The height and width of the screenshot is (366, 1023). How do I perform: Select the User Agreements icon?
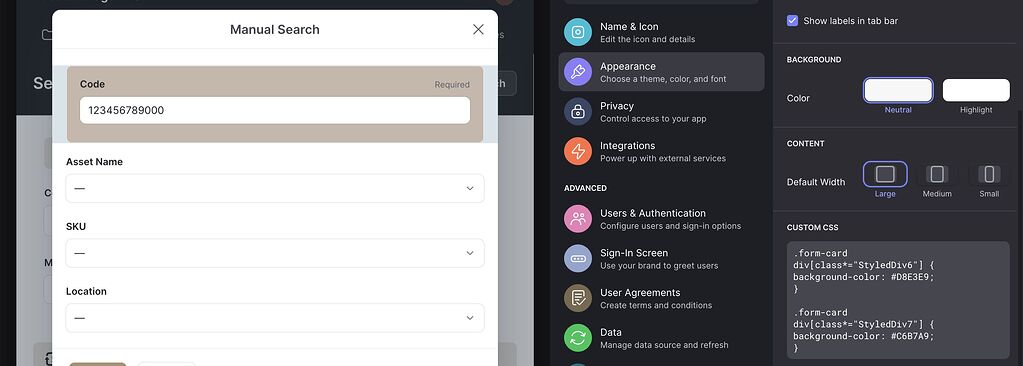click(577, 298)
